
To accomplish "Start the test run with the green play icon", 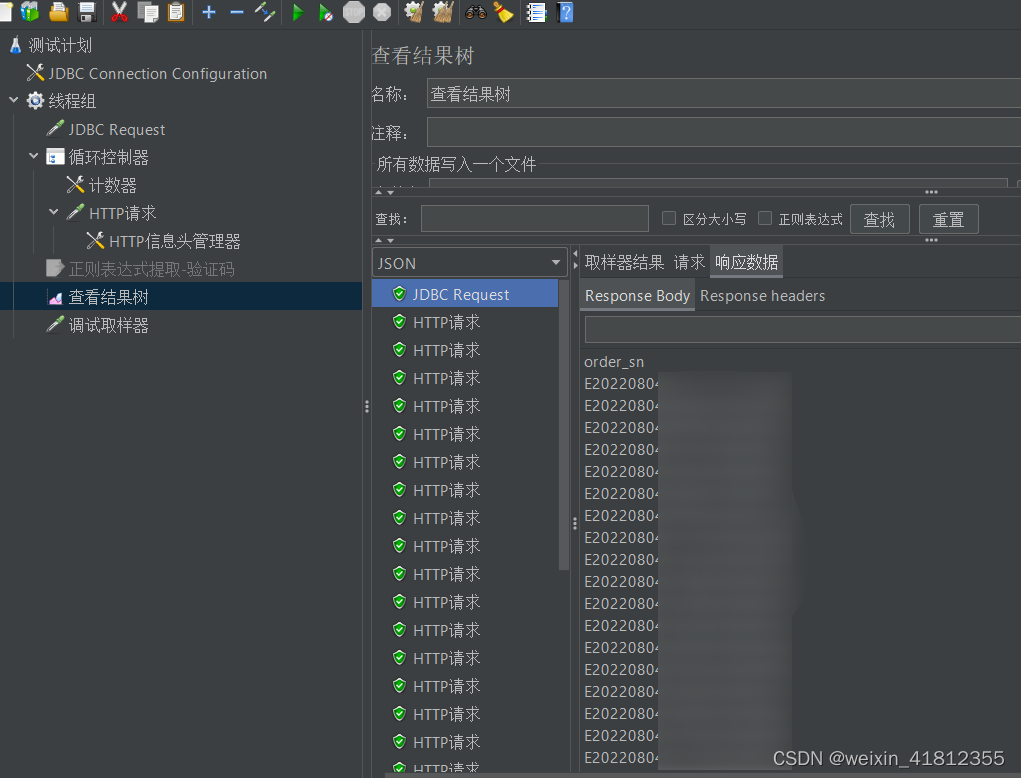I will 297,12.
